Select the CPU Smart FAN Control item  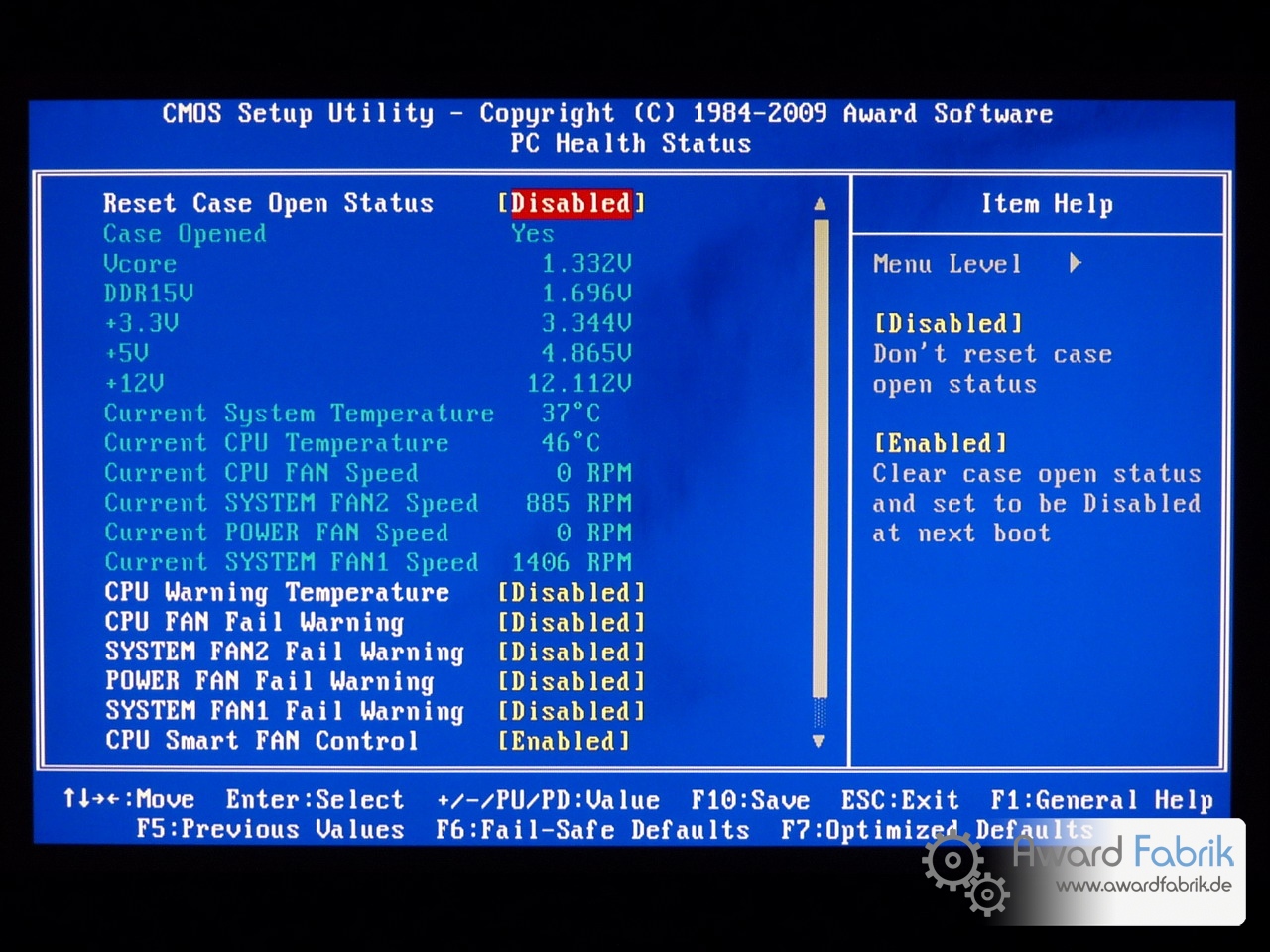(261, 741)
